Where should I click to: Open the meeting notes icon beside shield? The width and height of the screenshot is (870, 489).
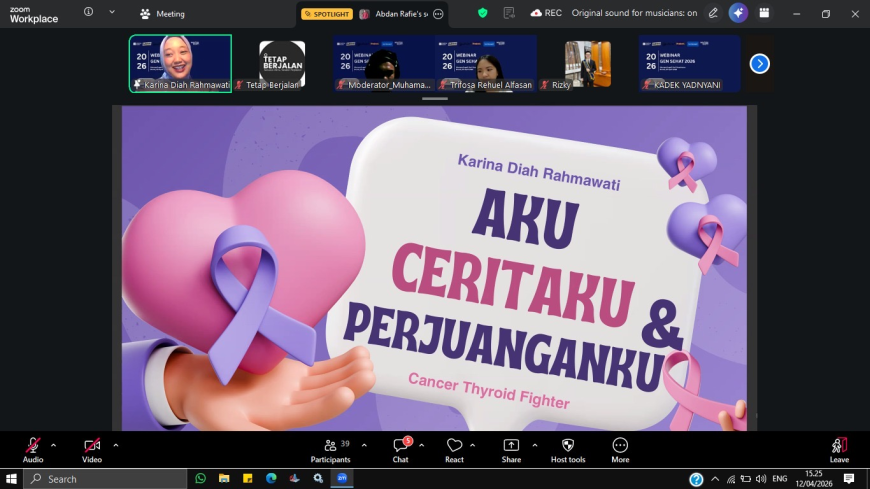click(509, 13)
